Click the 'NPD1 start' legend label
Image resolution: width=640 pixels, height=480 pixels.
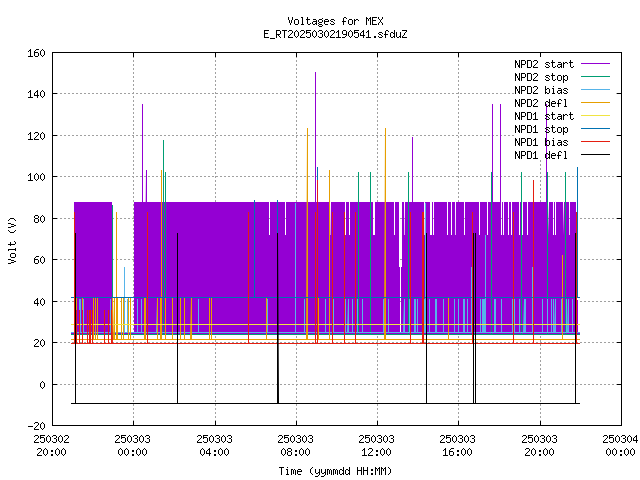pos(544,116)
